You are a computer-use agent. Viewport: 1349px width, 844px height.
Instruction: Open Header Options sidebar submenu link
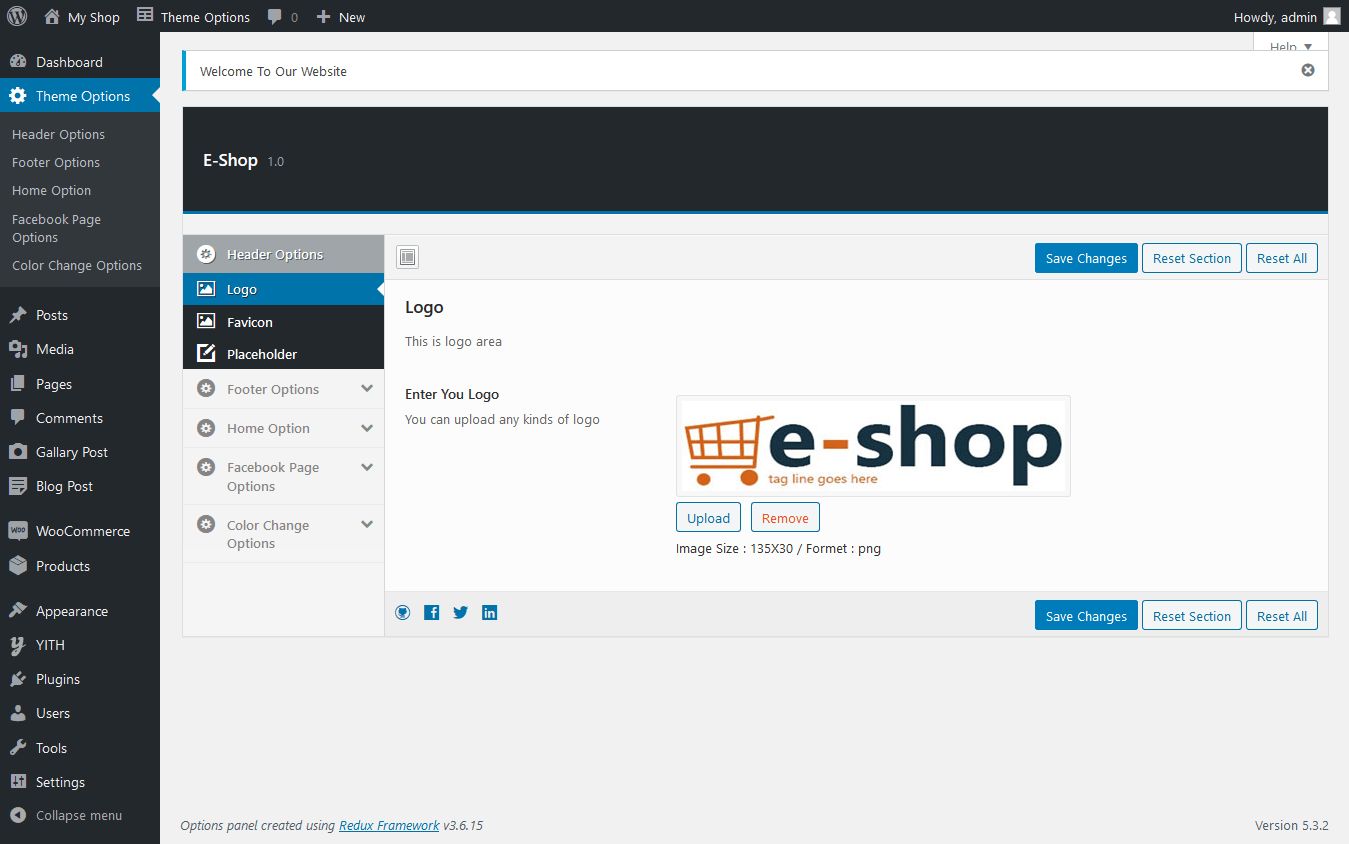[58, 134]
